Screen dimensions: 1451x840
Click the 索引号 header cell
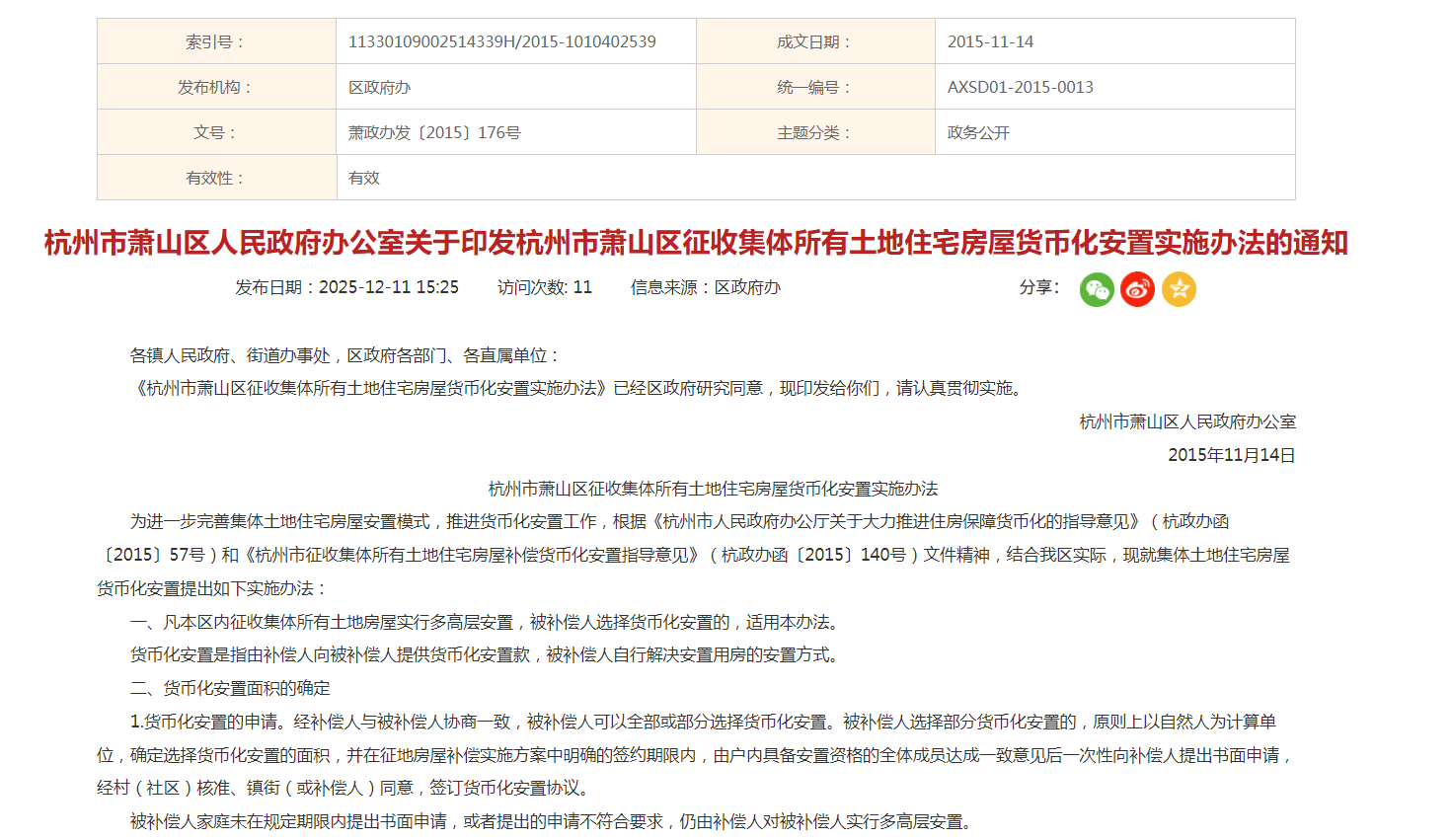pos(215,41)
